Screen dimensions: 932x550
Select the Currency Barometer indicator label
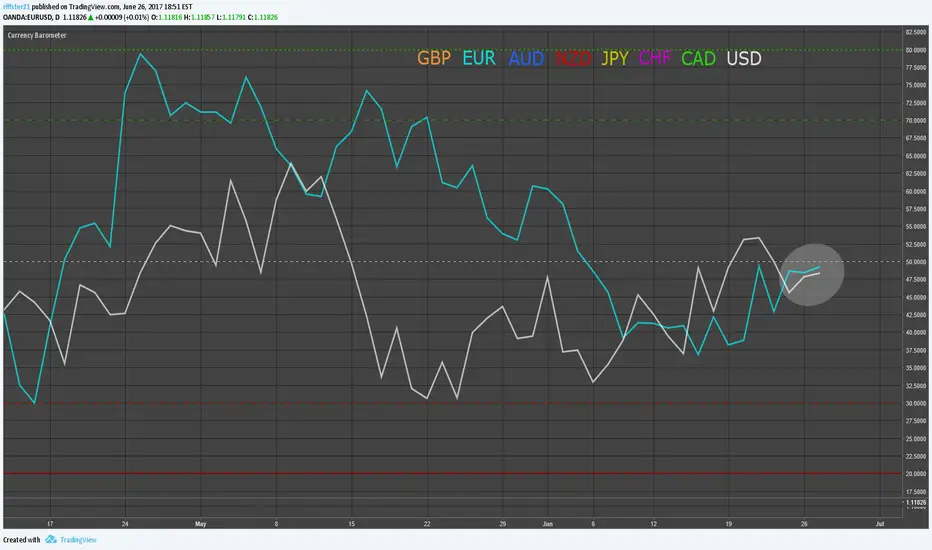[x=37, y=35]
